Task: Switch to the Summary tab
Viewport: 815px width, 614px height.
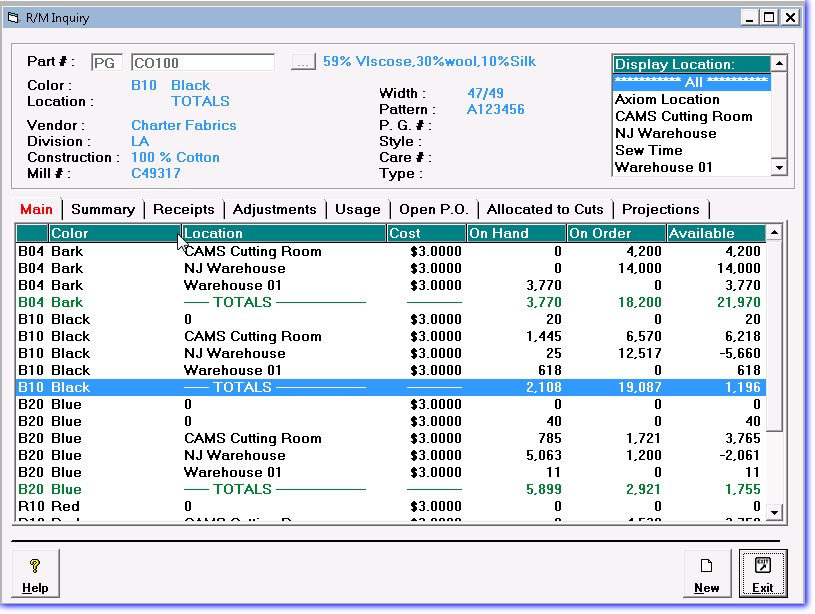Action: tap(103, 209)
